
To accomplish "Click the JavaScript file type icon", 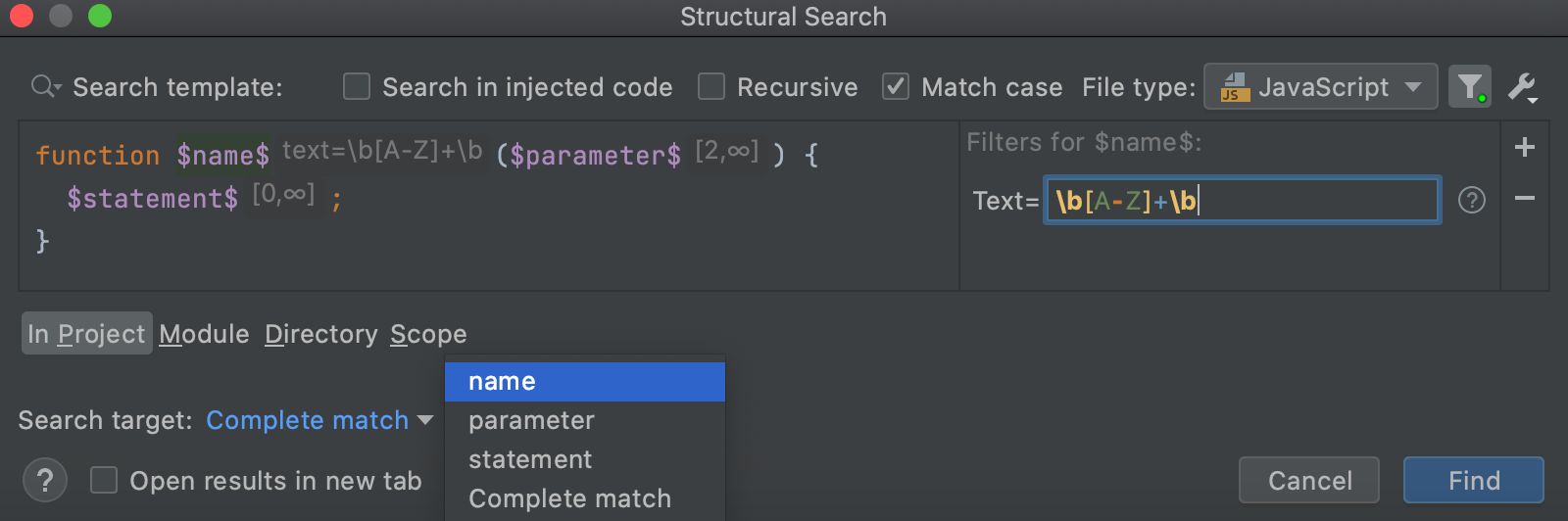I will [x=1234, y=87].
